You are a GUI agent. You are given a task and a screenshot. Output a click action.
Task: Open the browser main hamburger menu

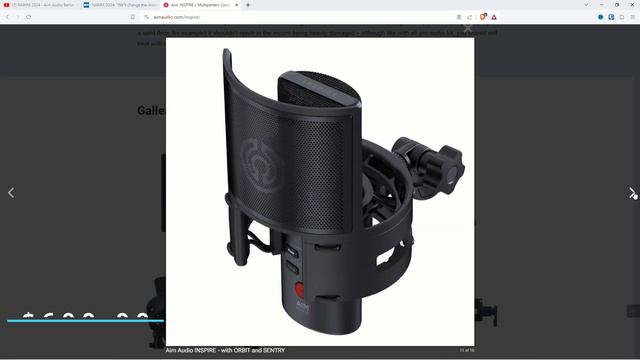click(x=633, y=17)
